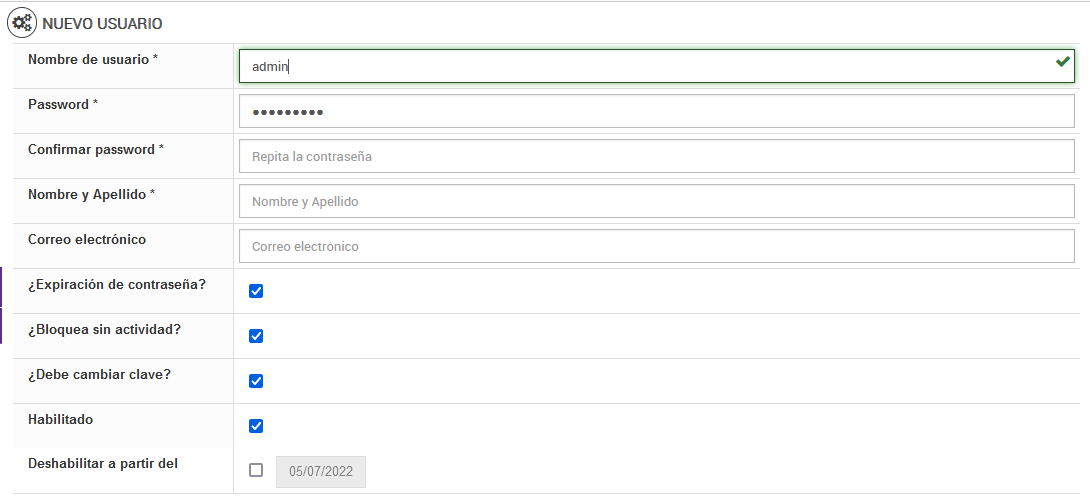The width and height of the screenshot is (1090, 496).
Task: Select the Confirmar password field
Action: [656, 156]
